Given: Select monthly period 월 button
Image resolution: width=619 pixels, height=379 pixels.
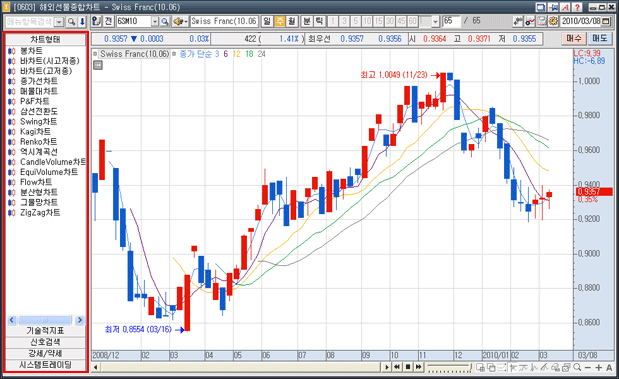Looking at the screenshot, I should pyautogui.click(x=291, y=21).
